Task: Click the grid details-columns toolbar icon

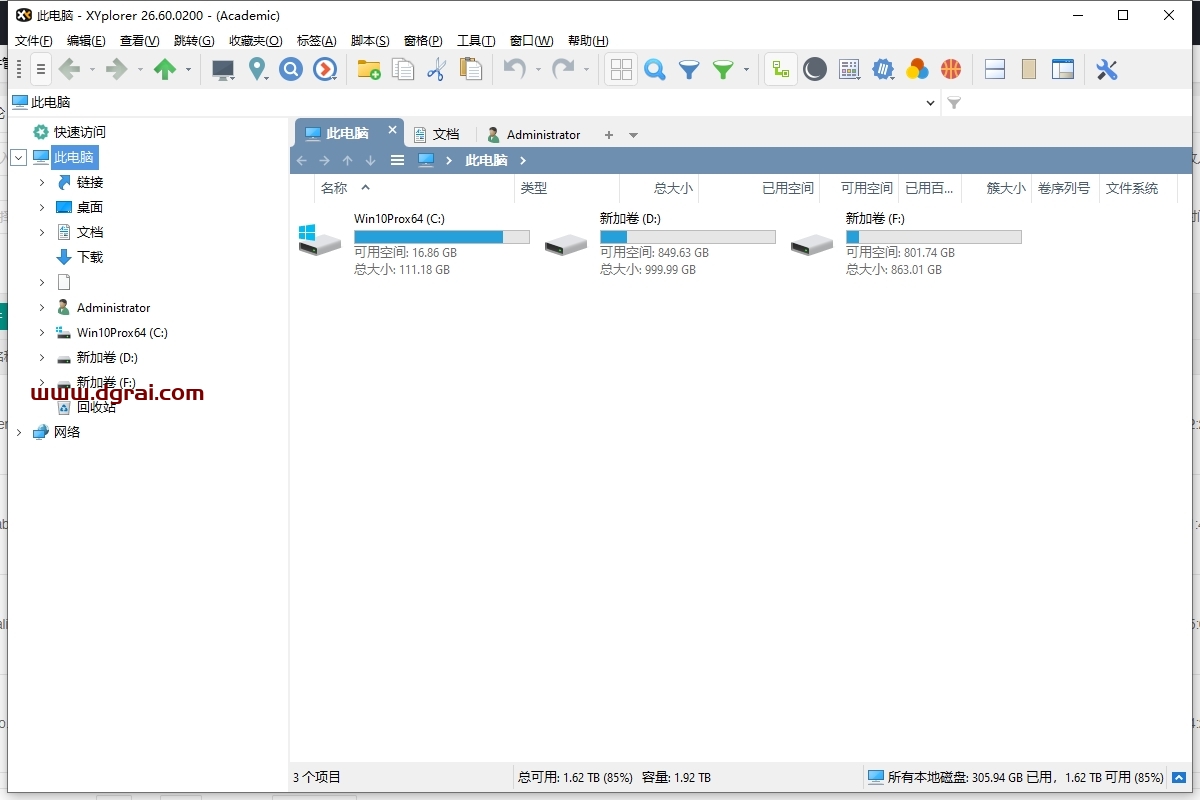Action: click(849, 70)
